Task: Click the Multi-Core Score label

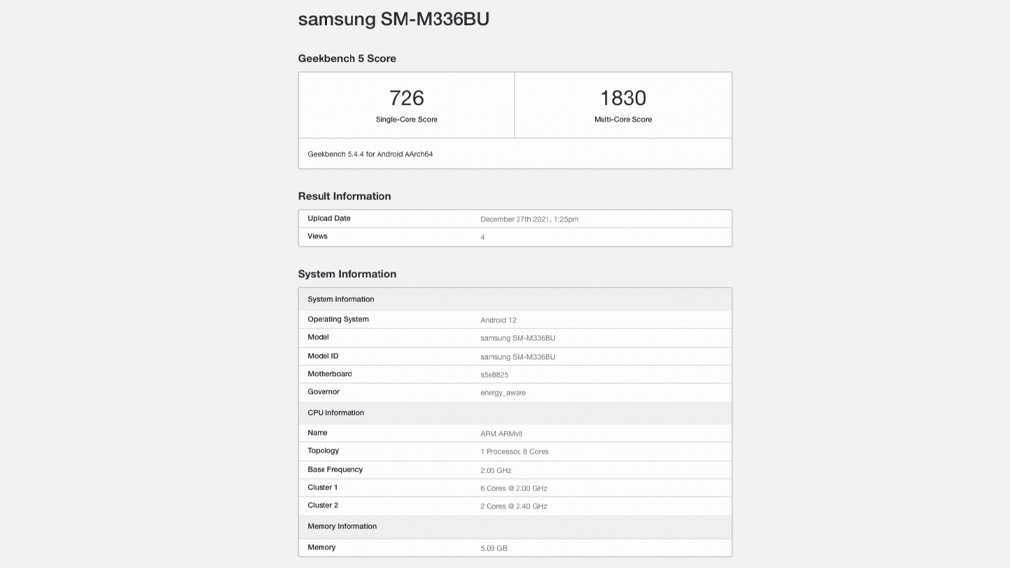Action: pyautogui.click(x=623, y=119)
